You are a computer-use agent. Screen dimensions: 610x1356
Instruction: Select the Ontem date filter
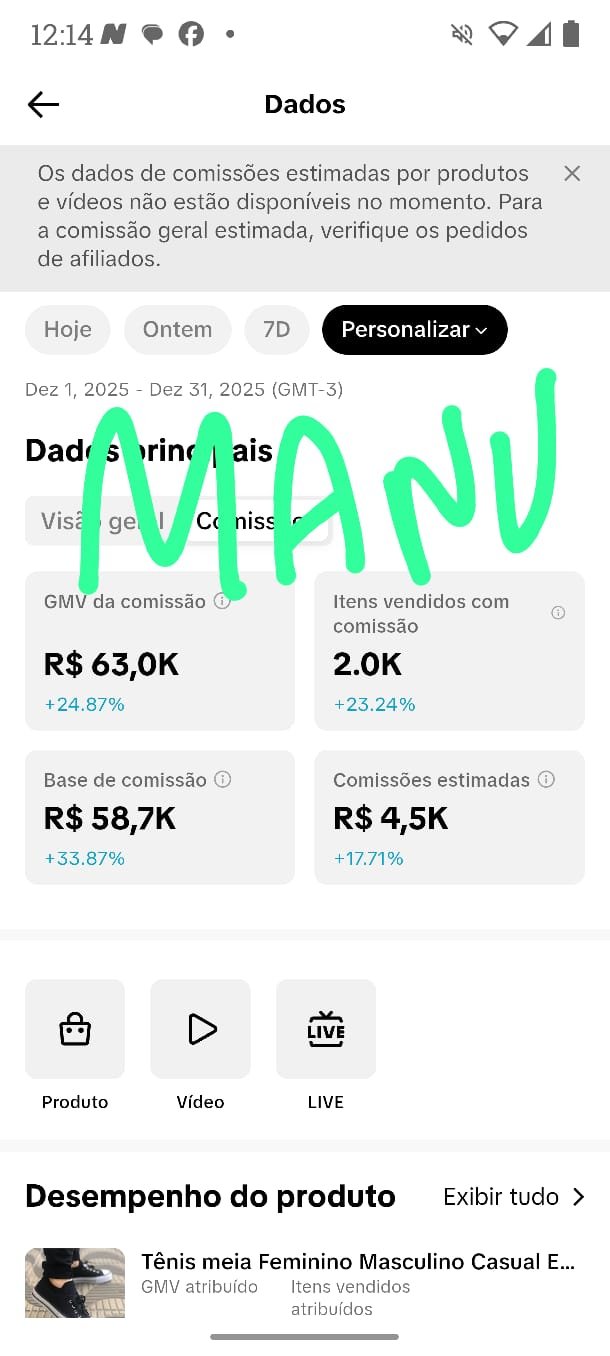(x=177, y=329)
